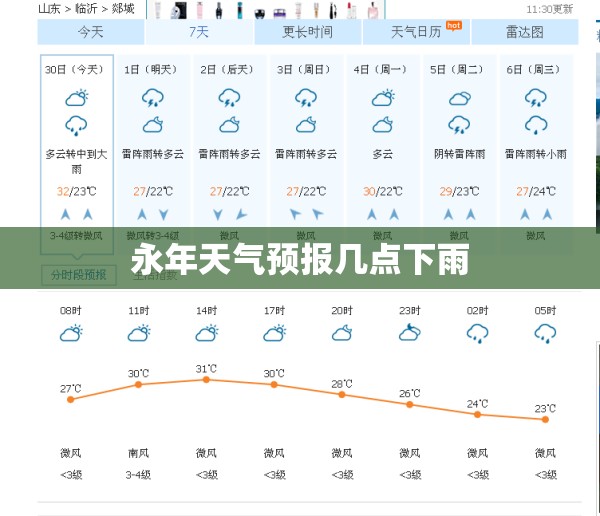Click the 雷阵雨转小雨 description
Screen dimensions: 600x516
pyautogui.click(x=536, y=154)
